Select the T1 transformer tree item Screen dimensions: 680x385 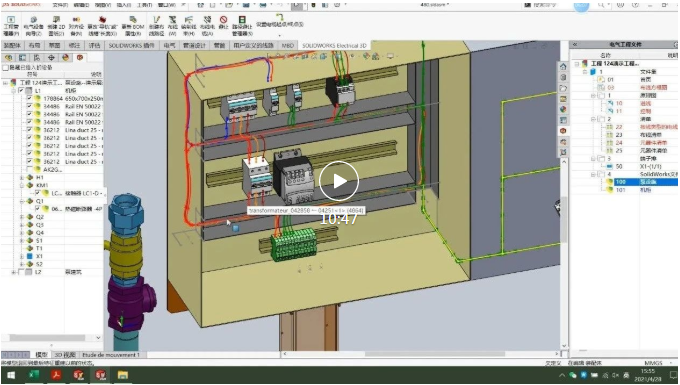click(x=39, y=248)
